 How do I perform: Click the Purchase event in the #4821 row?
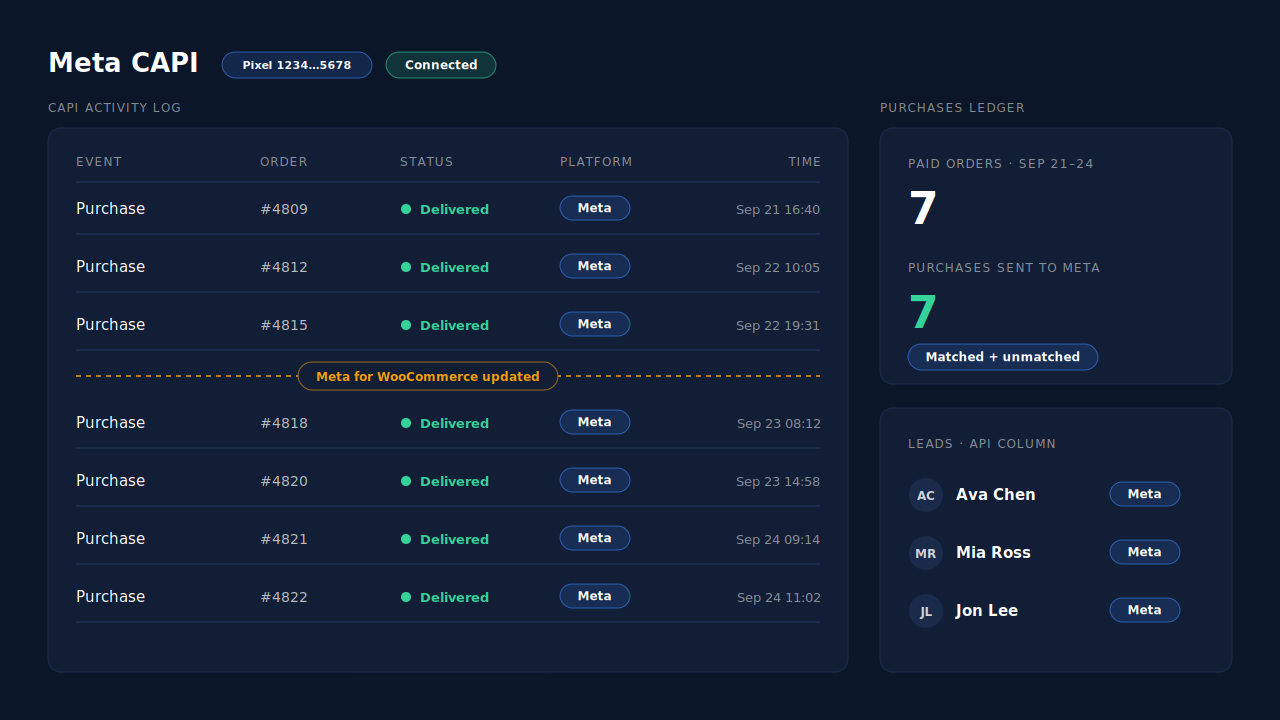click(111, 539)
